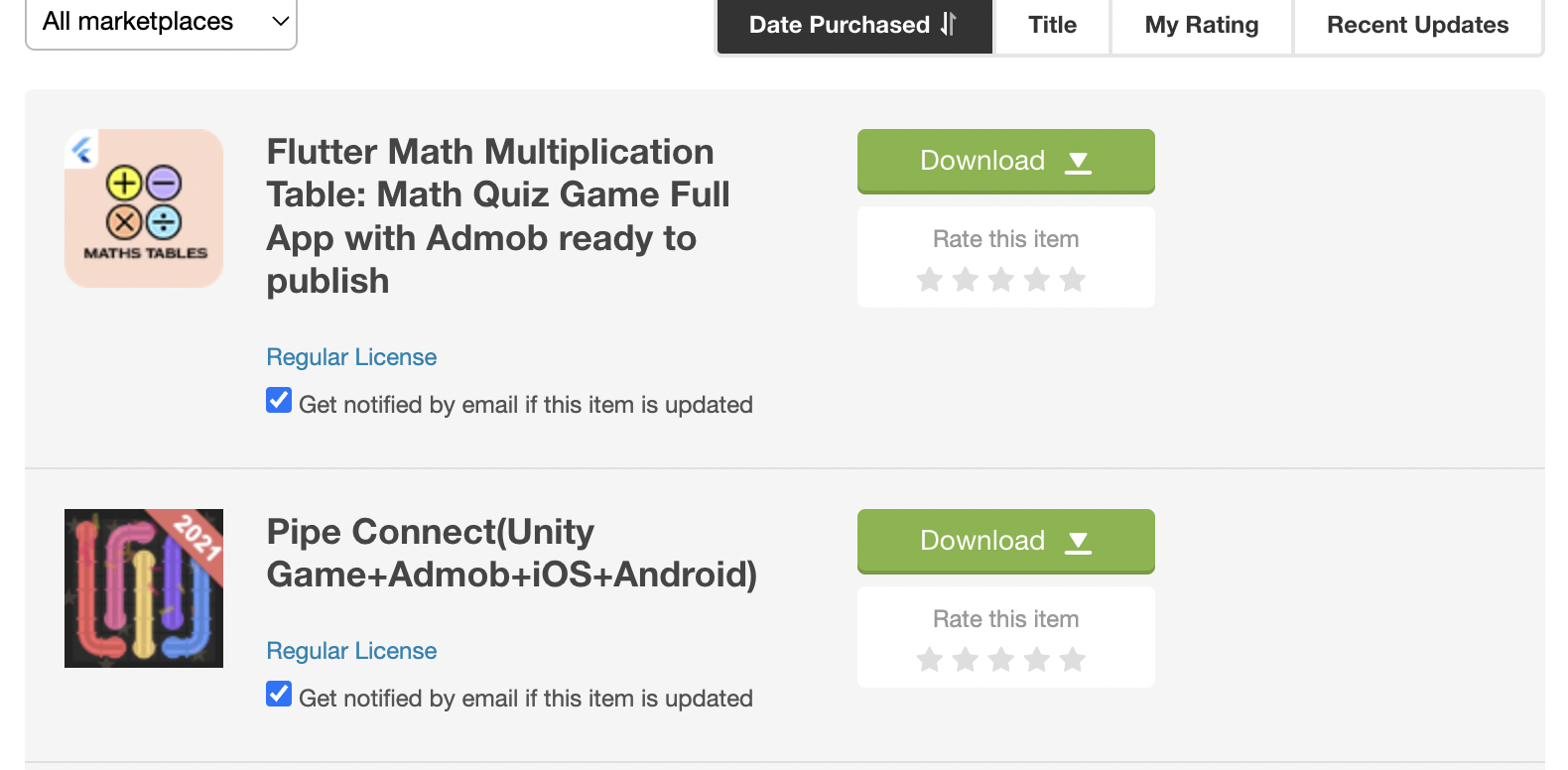The image size is (1568, 770).
Task: Rate Flutter Math item three stars
Action: [1001, 280]
